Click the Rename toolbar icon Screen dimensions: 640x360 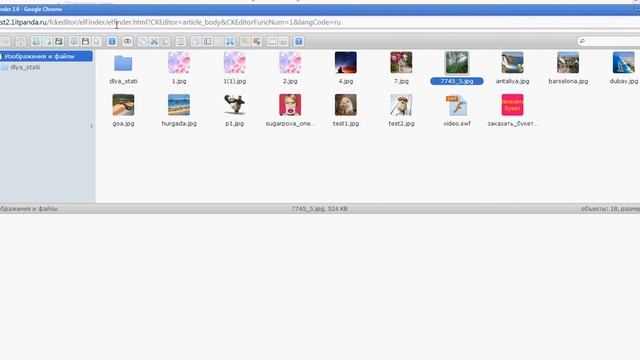(x=207, y=41)
